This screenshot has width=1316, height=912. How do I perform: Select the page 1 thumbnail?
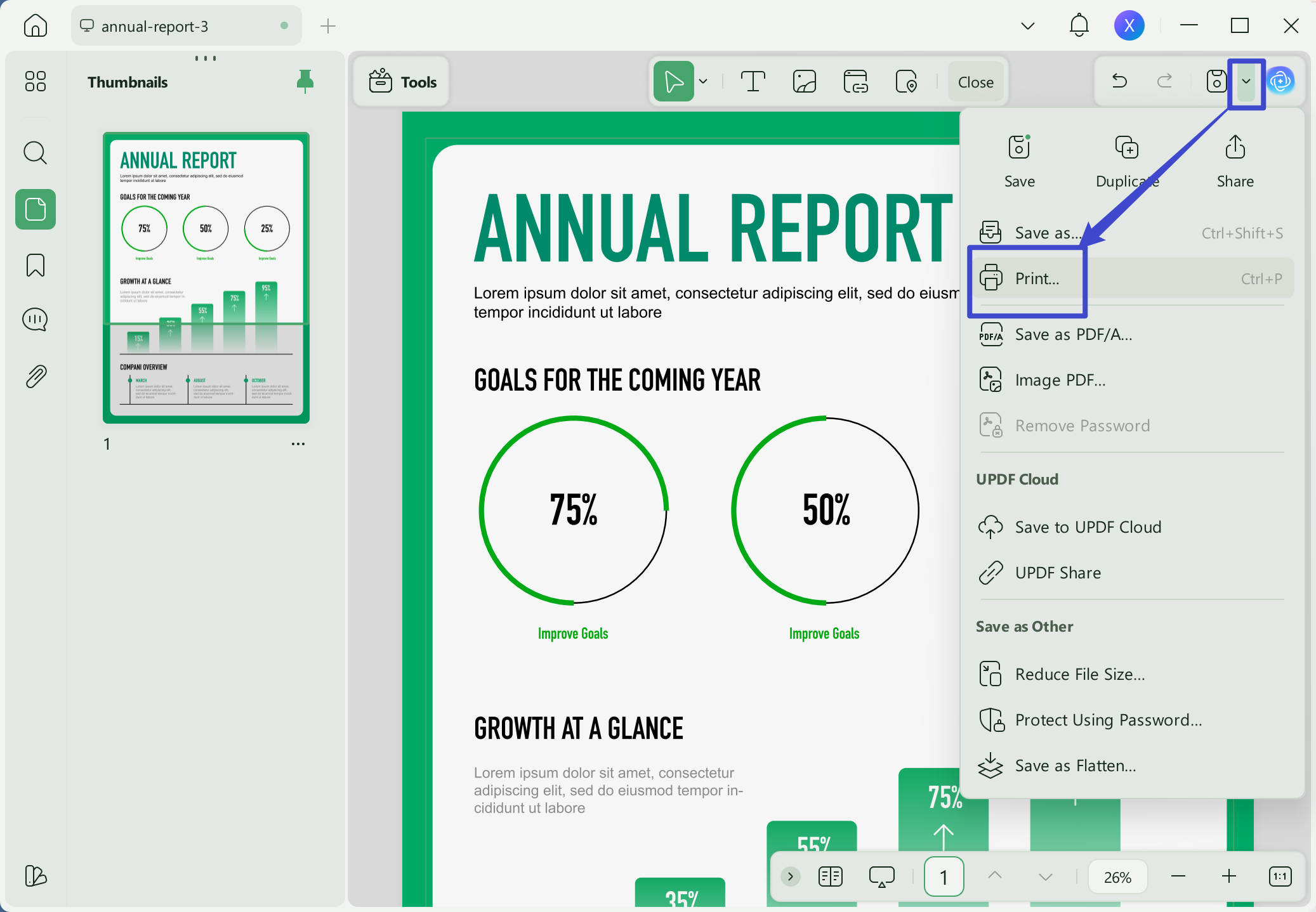(x=206, y=278)
